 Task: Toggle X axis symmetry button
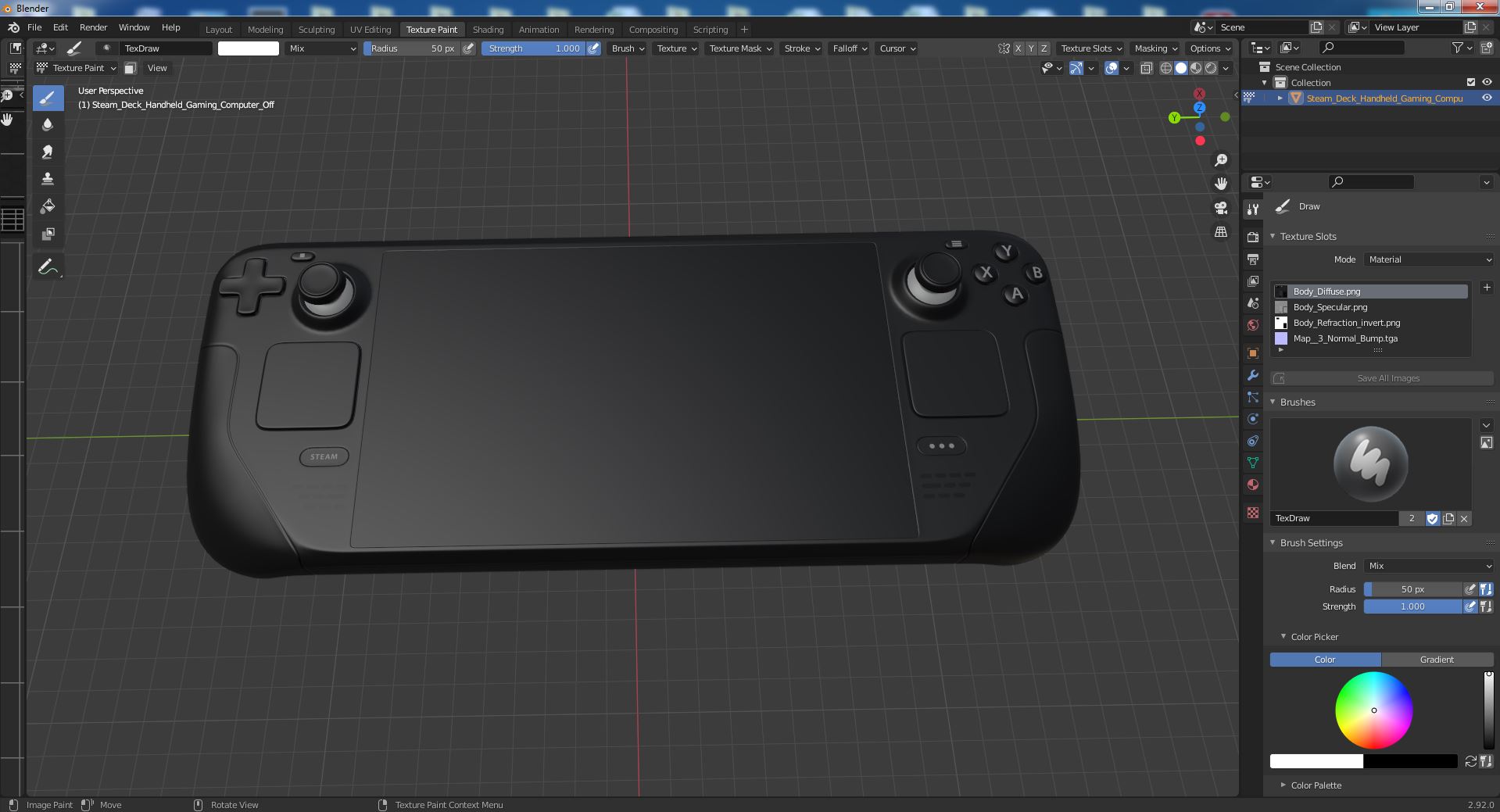tap(1018, 48)
